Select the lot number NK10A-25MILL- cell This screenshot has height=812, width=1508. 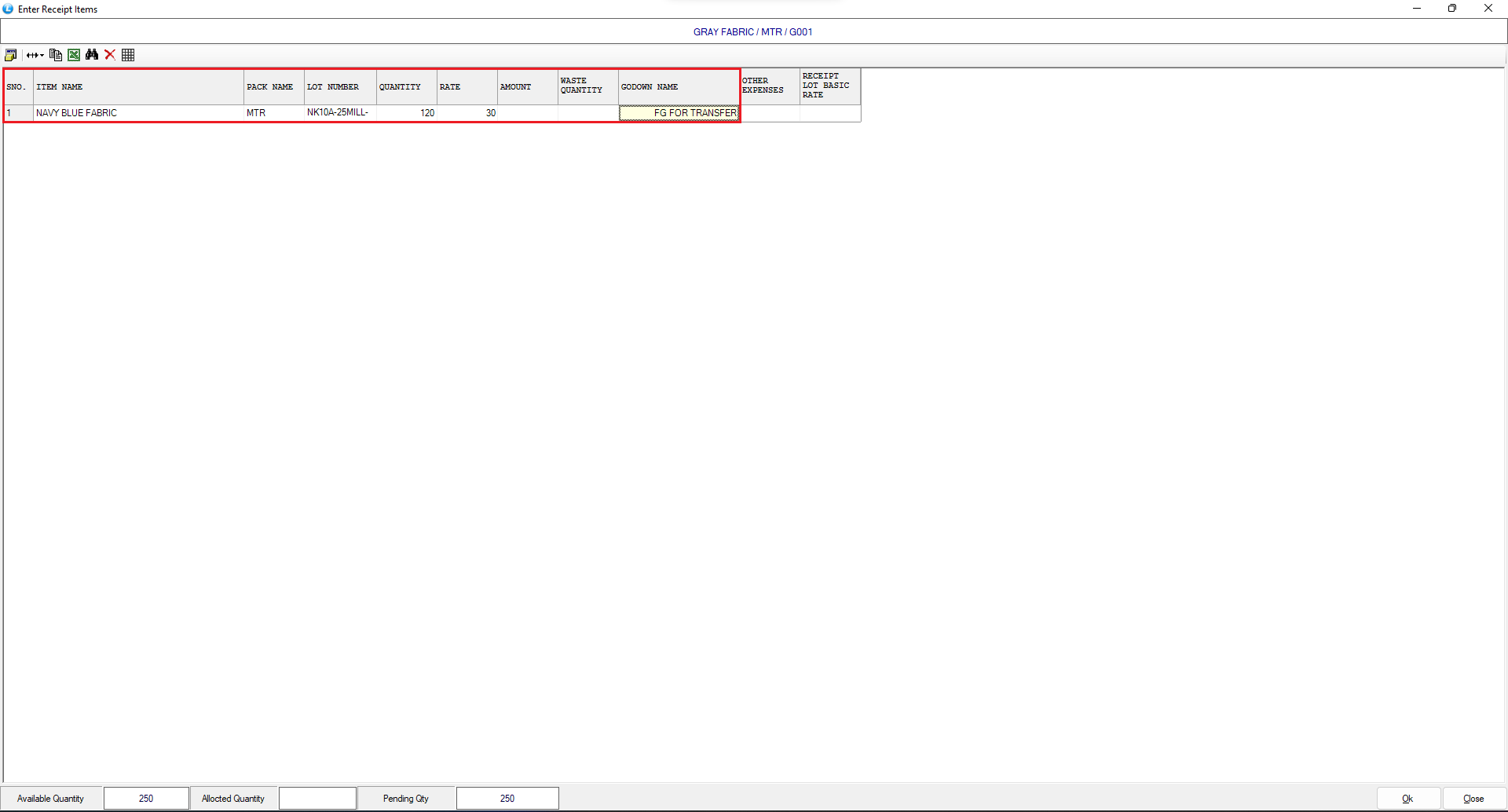point(339,113)
